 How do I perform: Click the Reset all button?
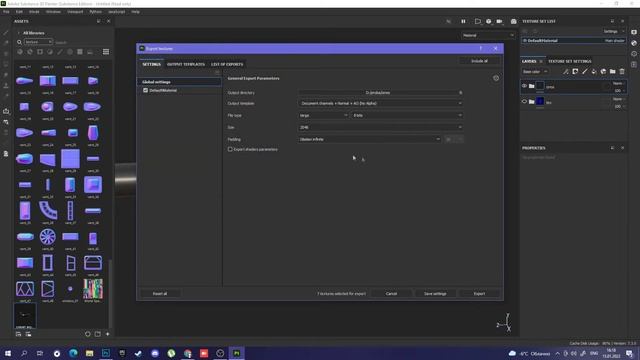coord(160,293)
